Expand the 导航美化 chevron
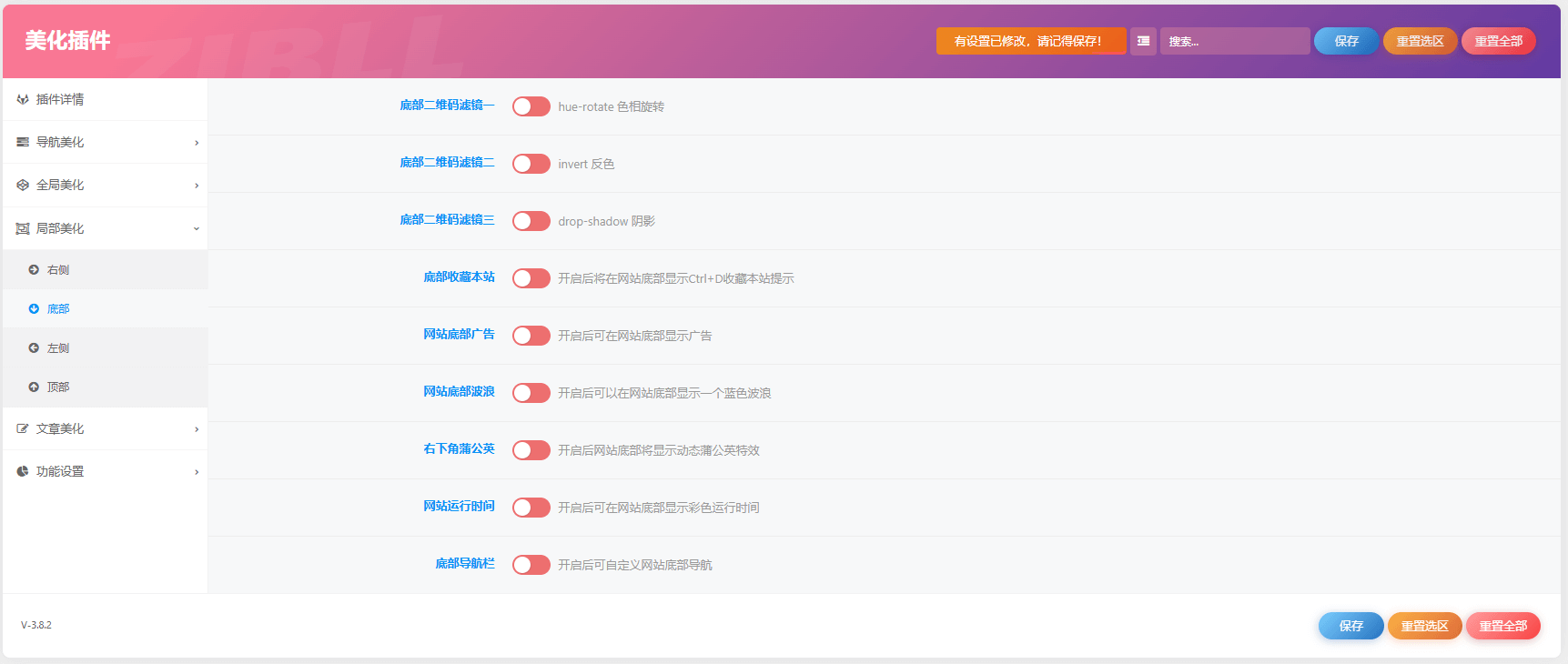The width and height of the screenshot is (1568, 664). 197,143
